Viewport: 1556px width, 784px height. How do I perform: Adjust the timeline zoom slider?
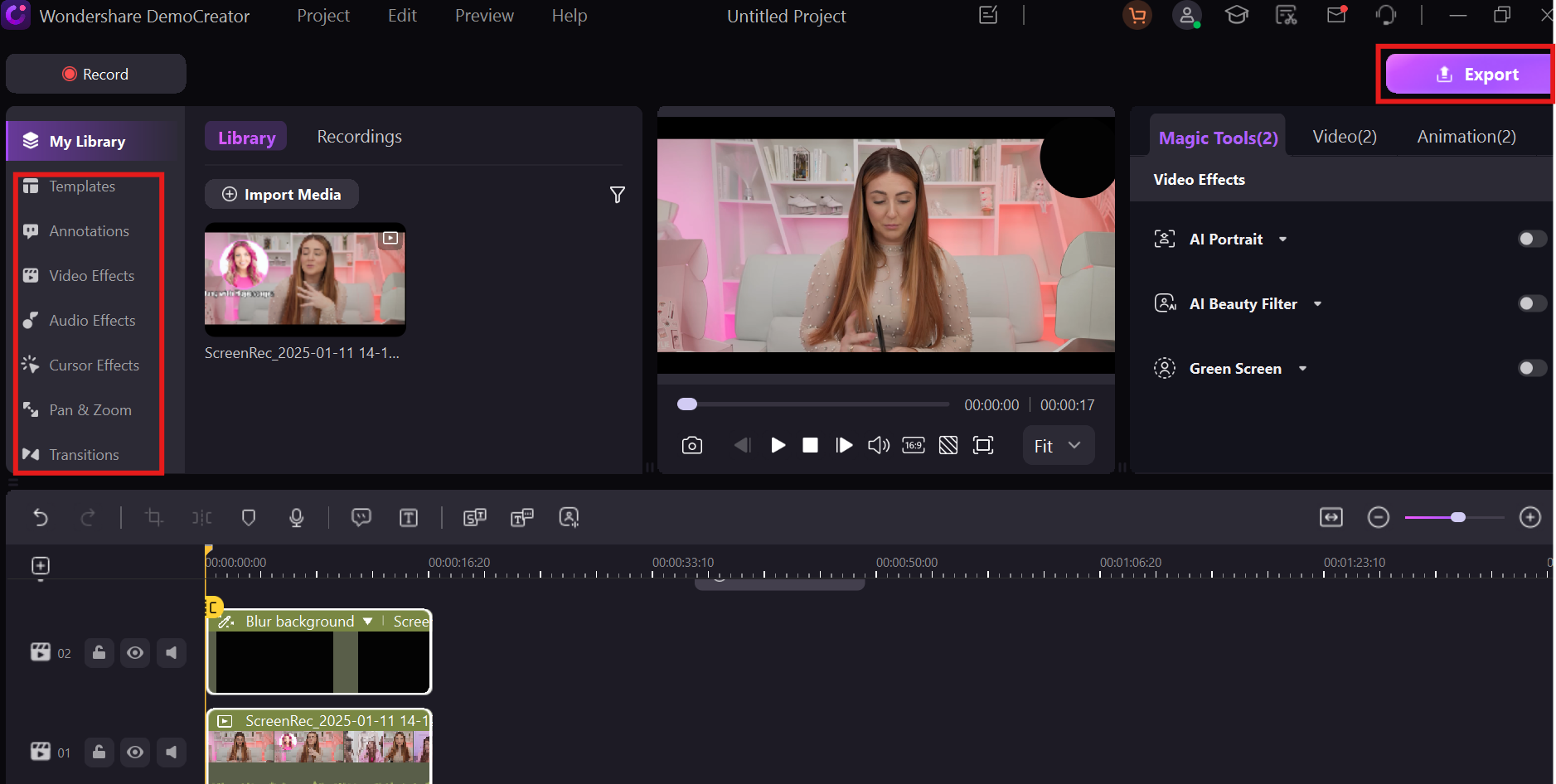(1457, 517)
